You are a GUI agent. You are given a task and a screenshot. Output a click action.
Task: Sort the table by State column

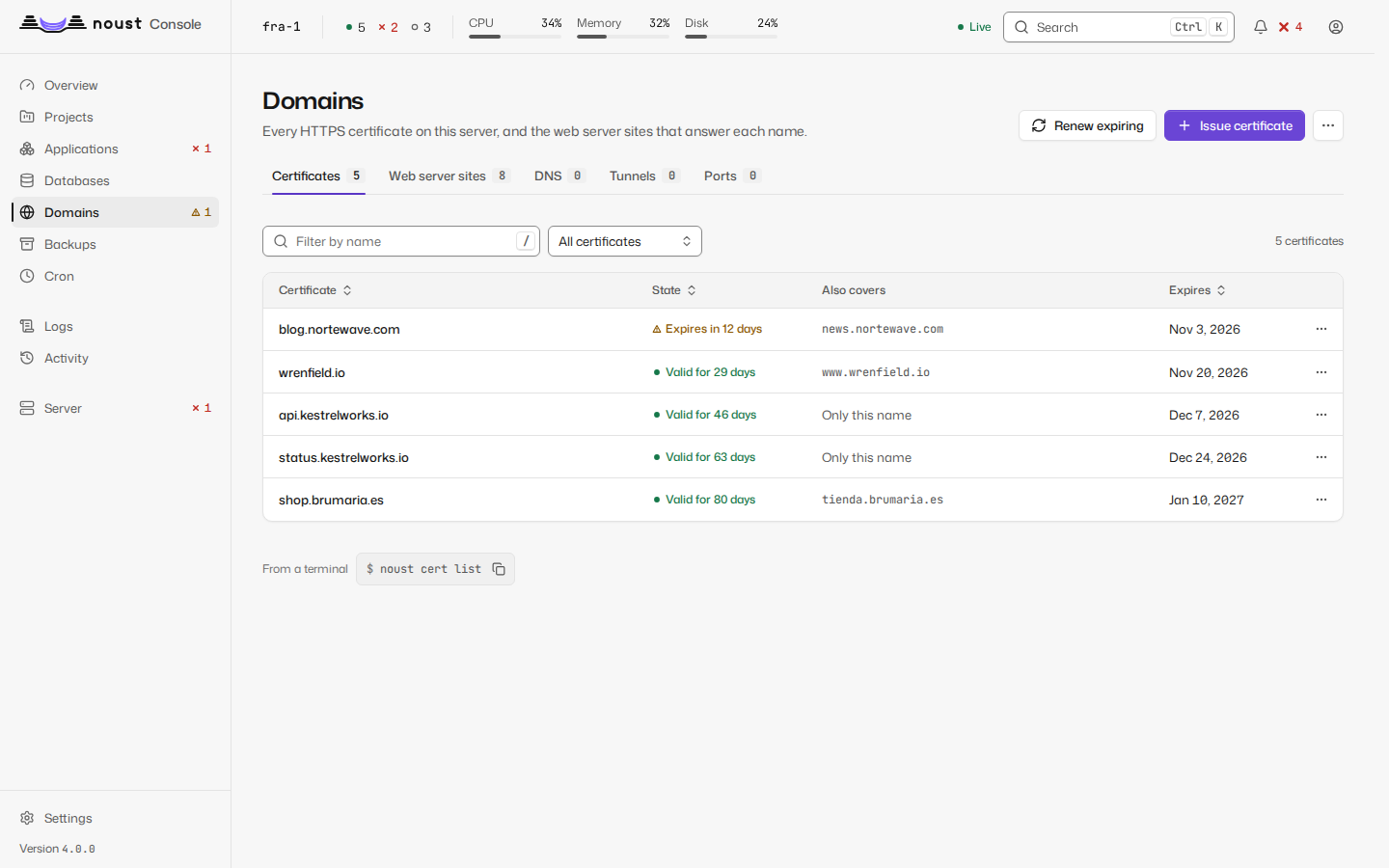tap(674, 290)
